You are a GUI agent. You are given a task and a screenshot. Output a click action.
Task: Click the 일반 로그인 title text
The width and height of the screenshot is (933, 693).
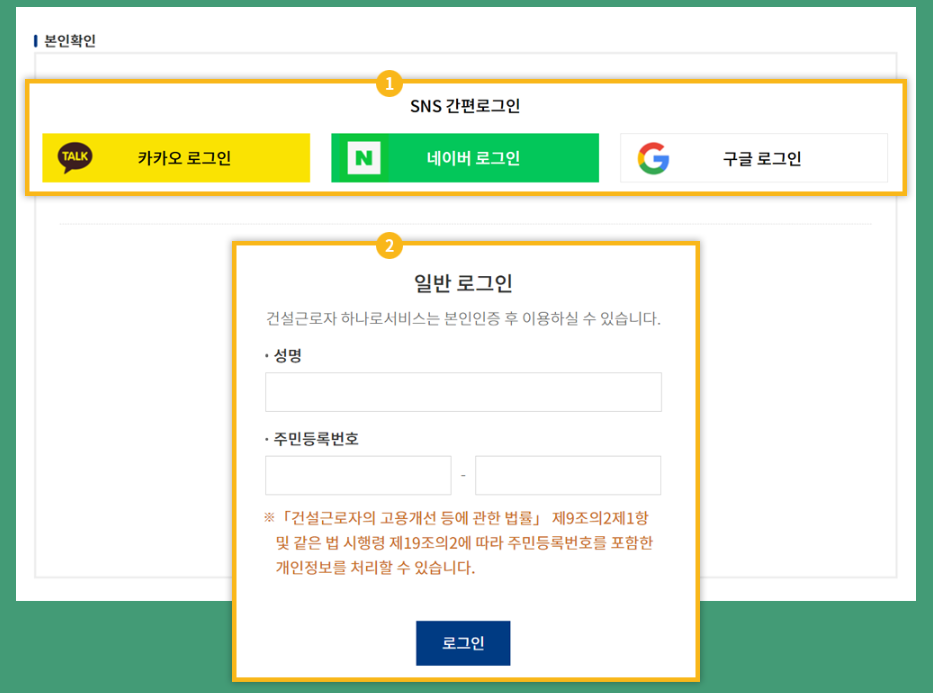pyautogui.click(x=463, y=283)
